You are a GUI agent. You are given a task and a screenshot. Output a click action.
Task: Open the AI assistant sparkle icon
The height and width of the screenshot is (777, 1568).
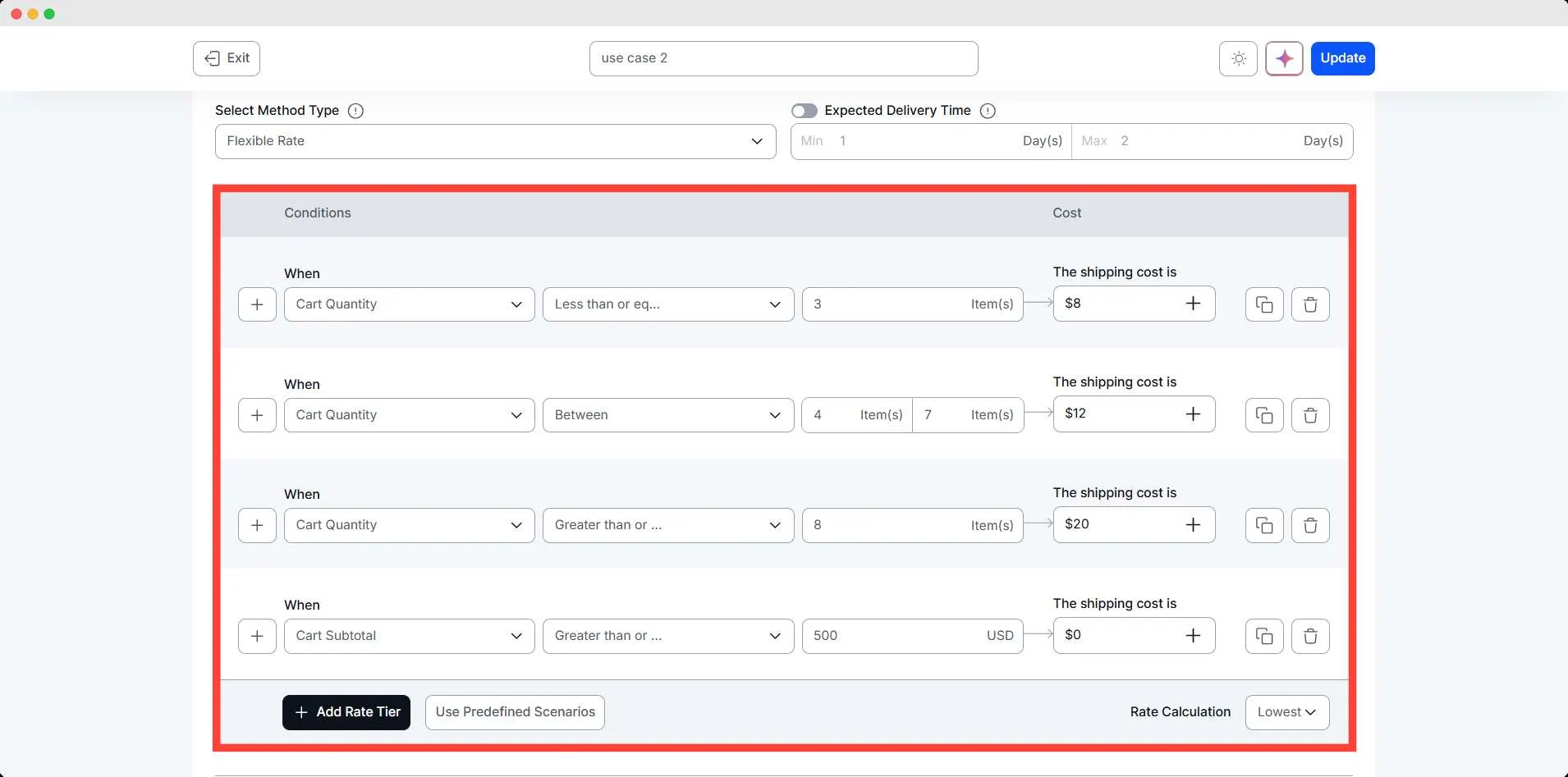[x=1282, y=58]
